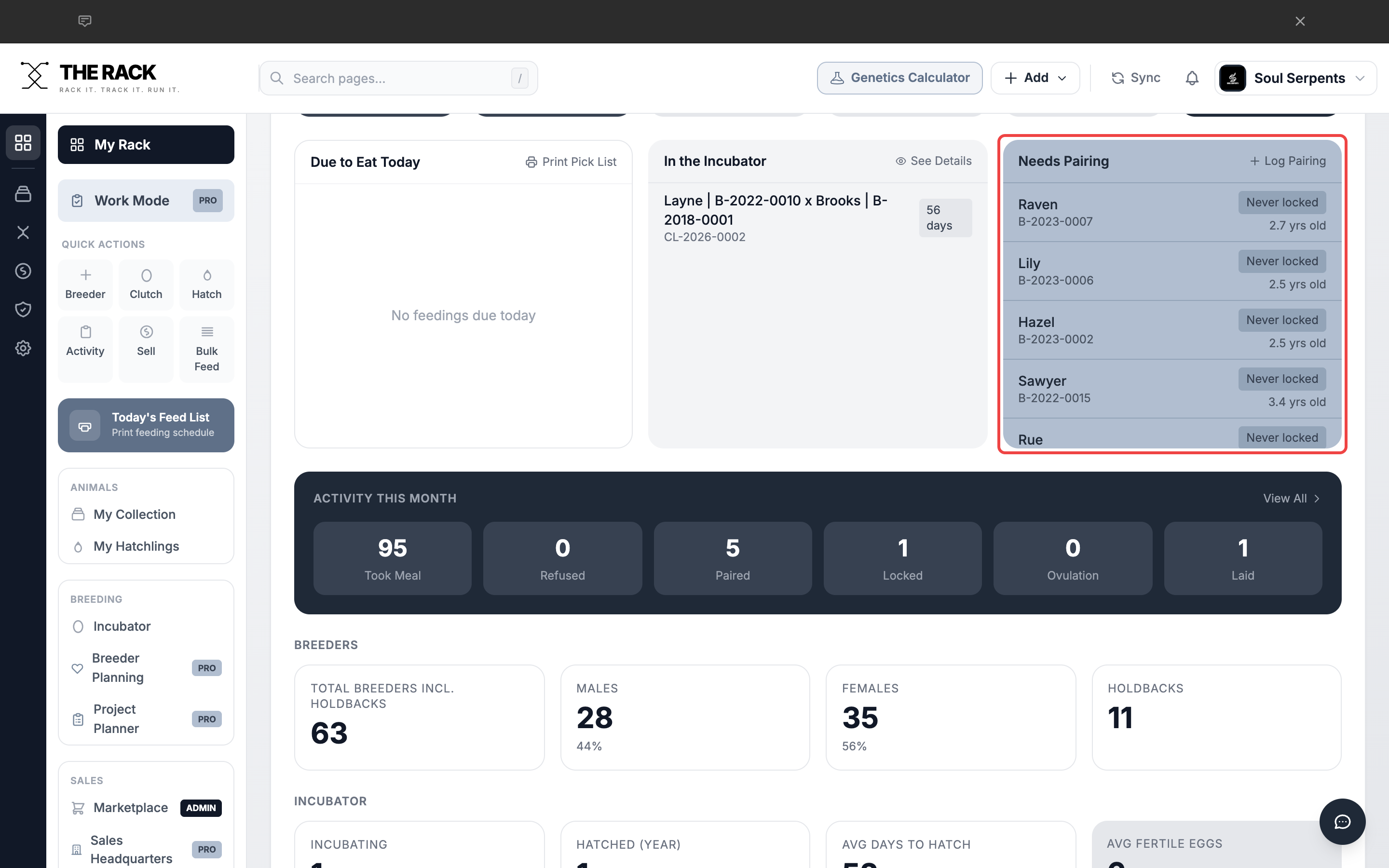Image resolution: width=1389 pixels, height=868 pixels.
Task: Open Sales Headquarters
Action: coord(146,849)
